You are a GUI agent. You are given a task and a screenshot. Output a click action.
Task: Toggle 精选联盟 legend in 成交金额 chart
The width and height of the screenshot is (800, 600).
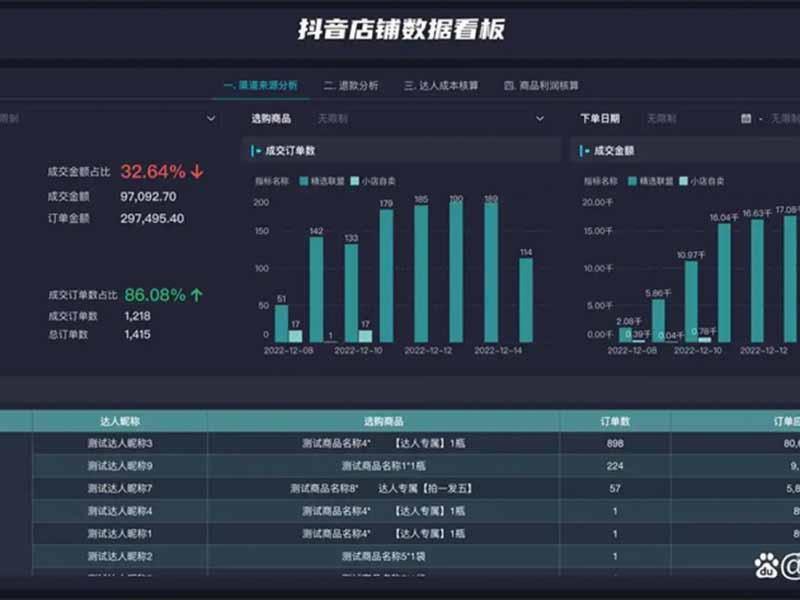pyautogui.click(x=651, y=181)
